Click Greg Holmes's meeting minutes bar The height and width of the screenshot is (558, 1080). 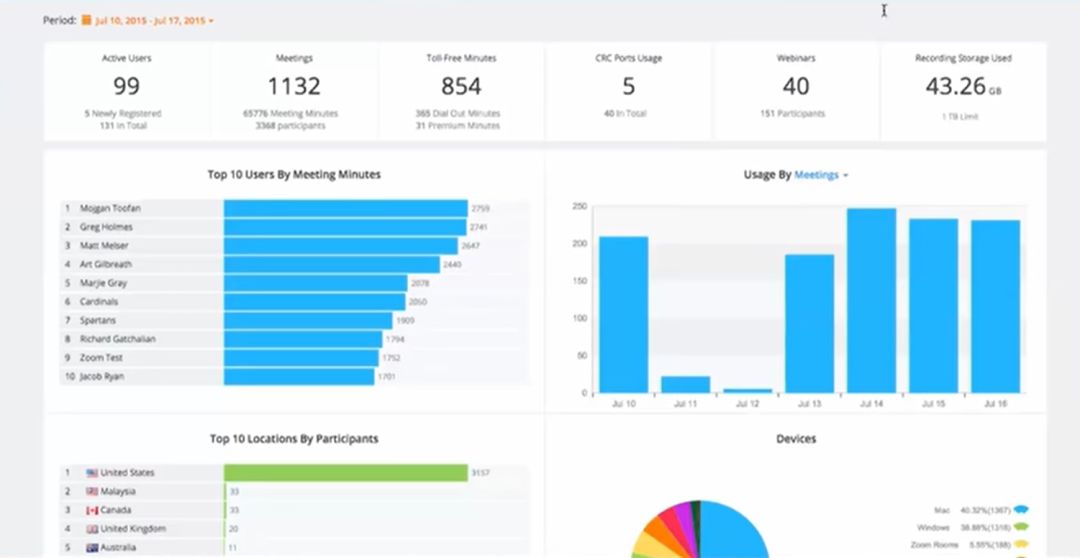coord(345,227)
